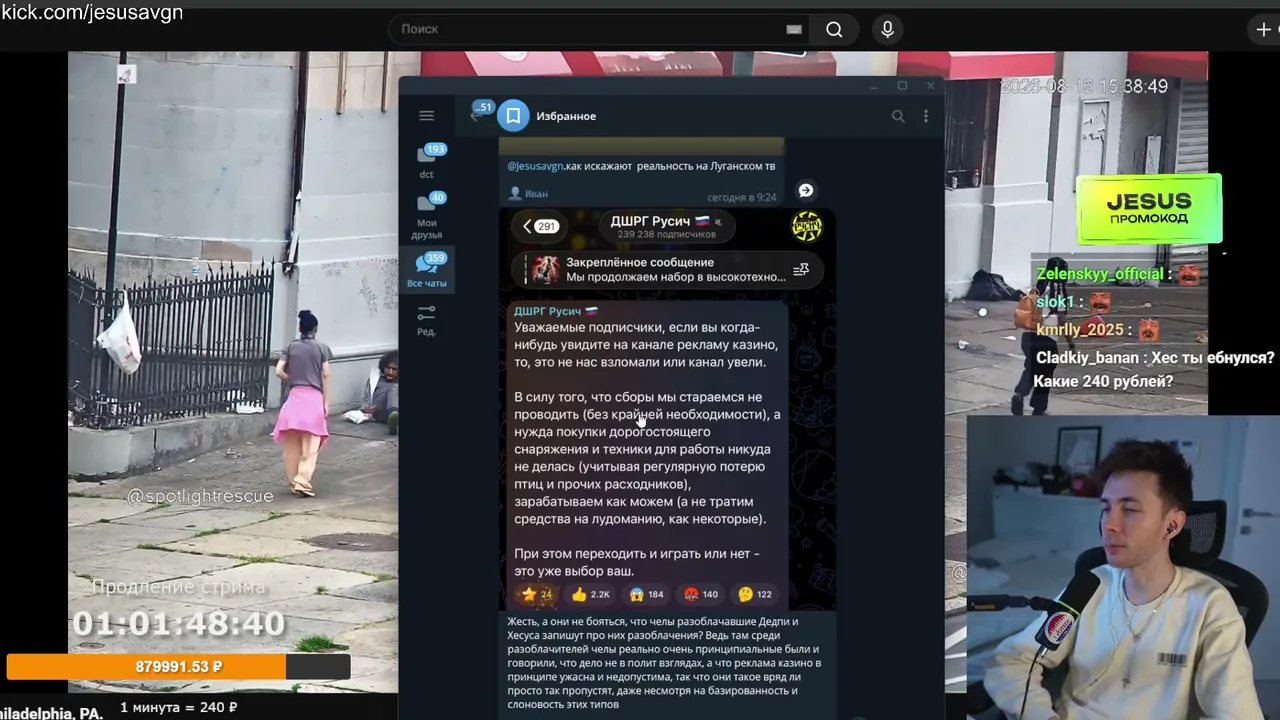Click the star reaction with 24

[536, 594]
